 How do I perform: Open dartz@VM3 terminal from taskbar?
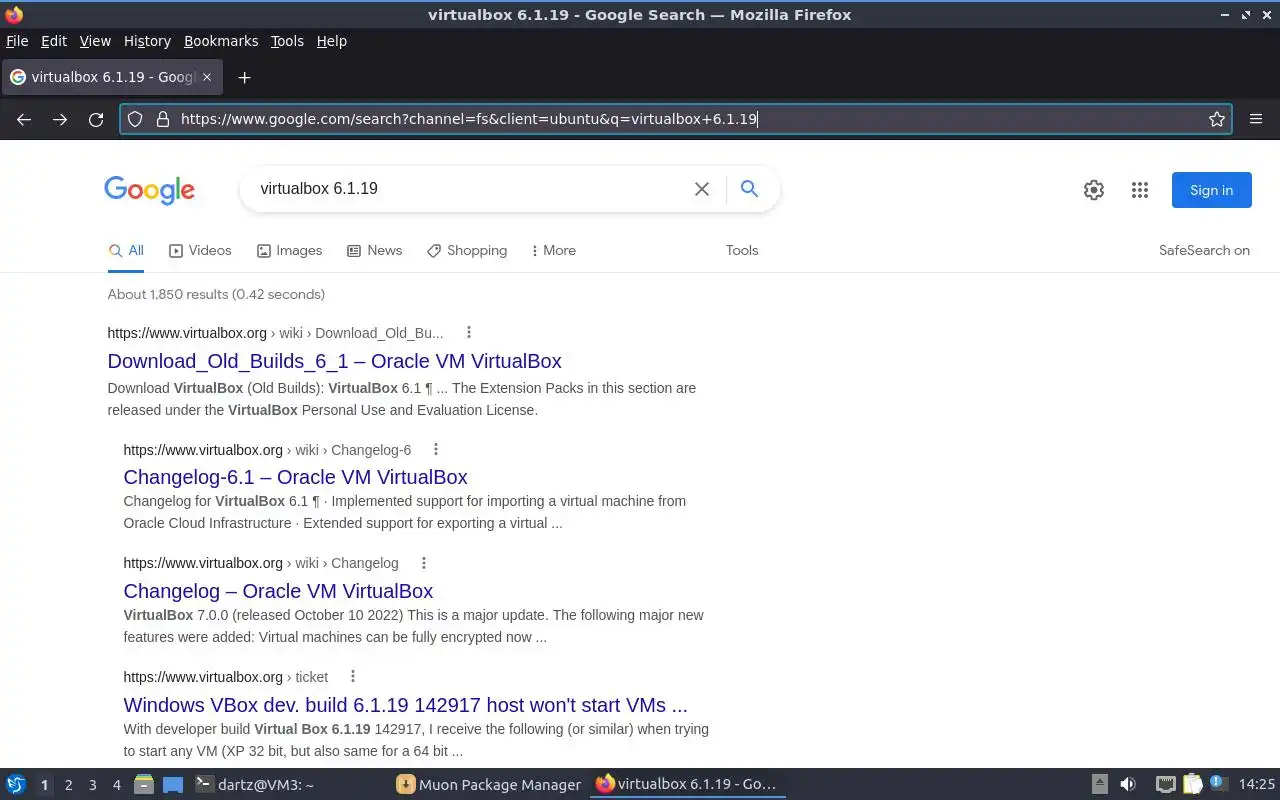(x=288, y=785)
